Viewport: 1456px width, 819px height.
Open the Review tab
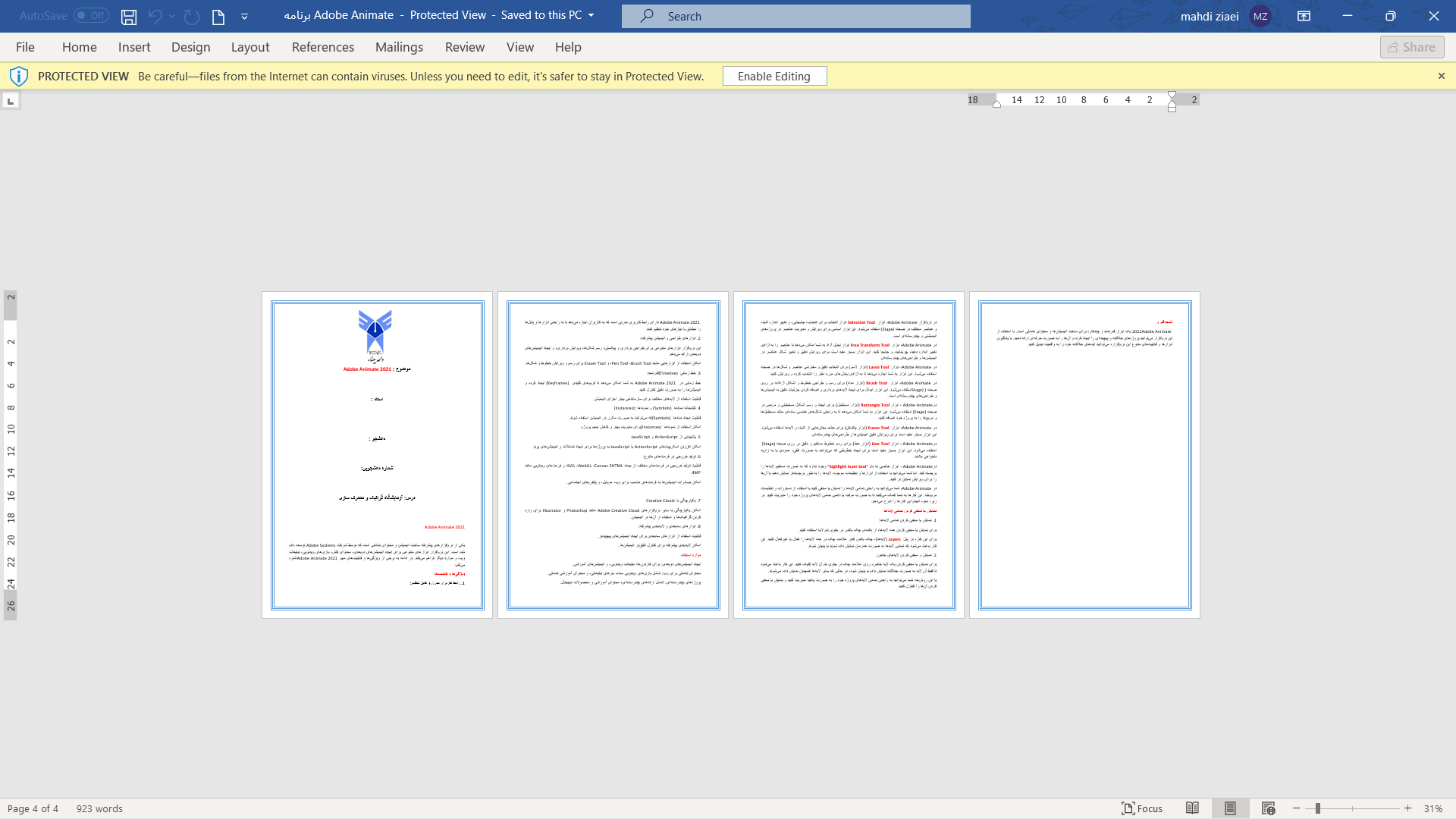click(x=465, y=47)
